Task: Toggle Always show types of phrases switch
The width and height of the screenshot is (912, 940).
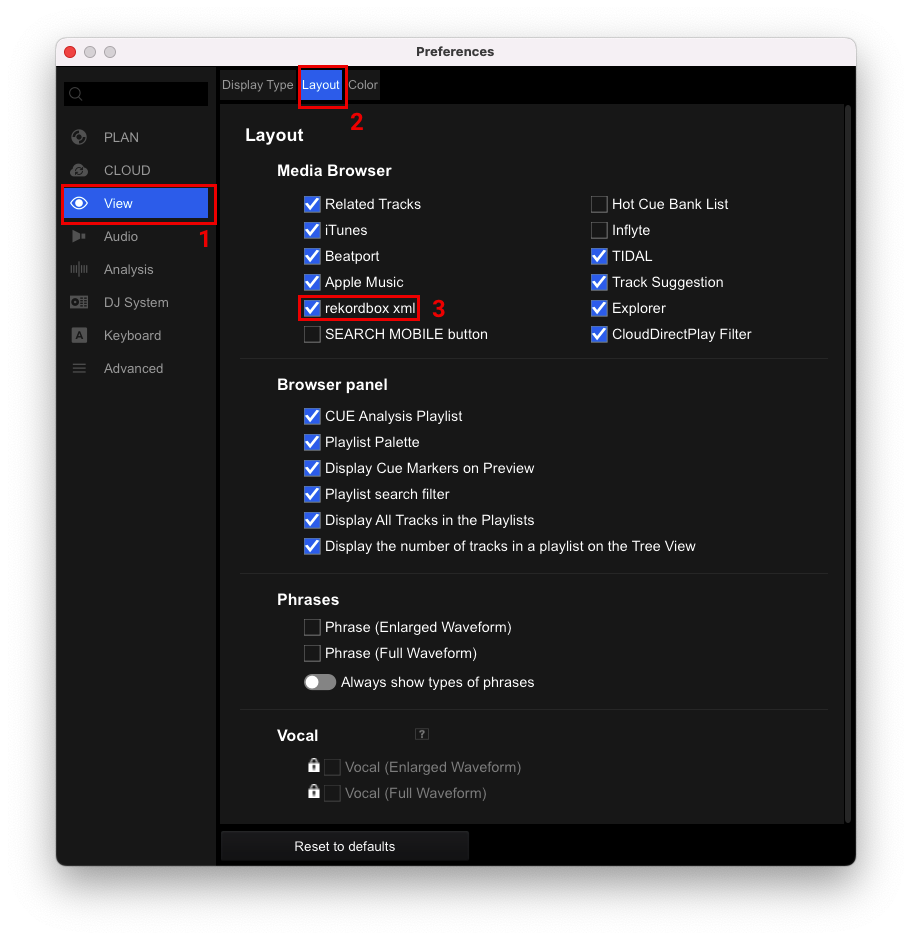Action: (320, 682)
